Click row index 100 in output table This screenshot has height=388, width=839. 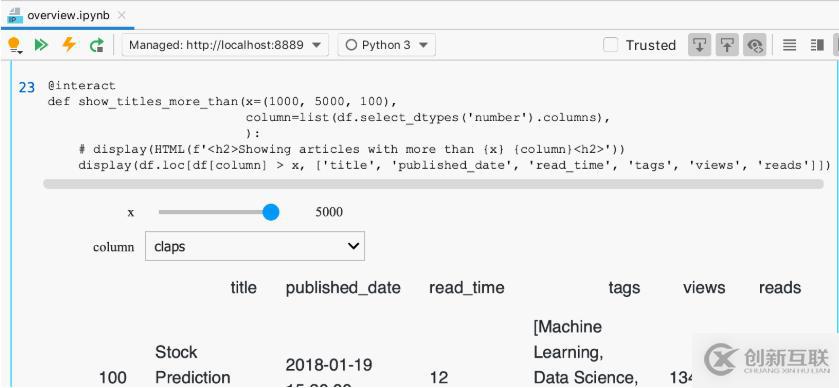[x=113, y=378]
